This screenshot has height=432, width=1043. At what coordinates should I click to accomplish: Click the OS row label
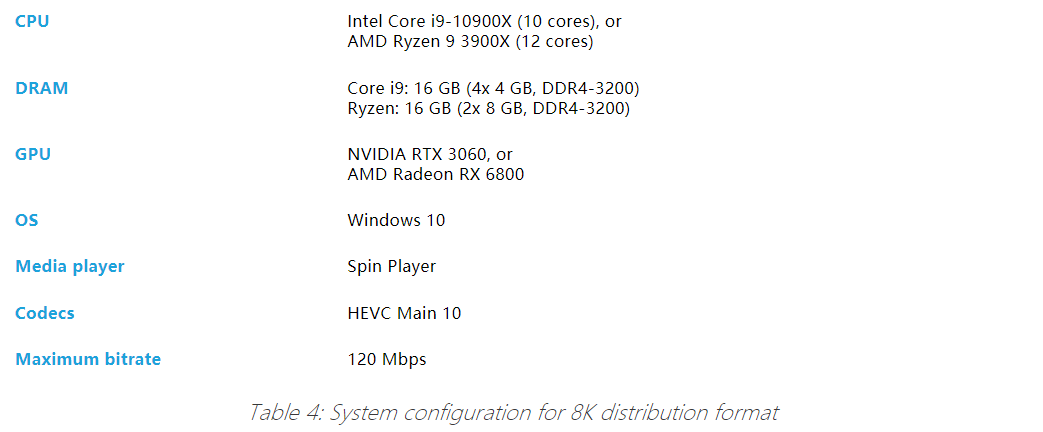click(27, 220)
